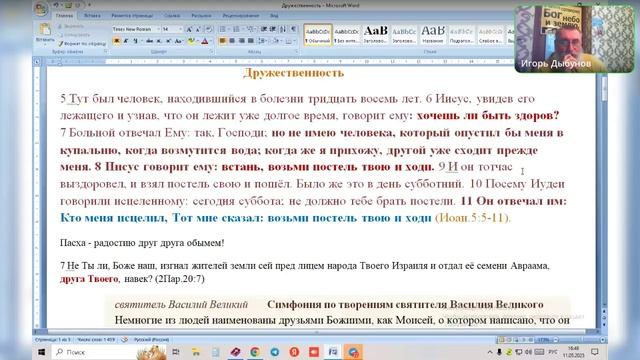Switch to the Вставка ribbon tab
The image size is (640, 360).
pyautogui.click(x=92, y=16)
